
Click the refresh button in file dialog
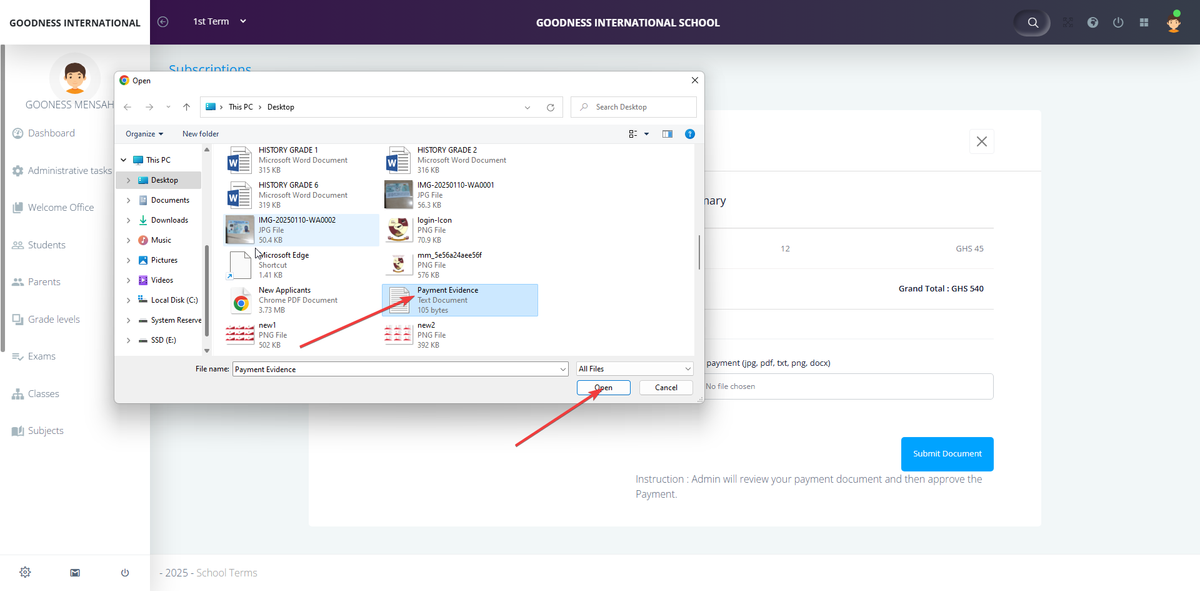coord(550,107)
